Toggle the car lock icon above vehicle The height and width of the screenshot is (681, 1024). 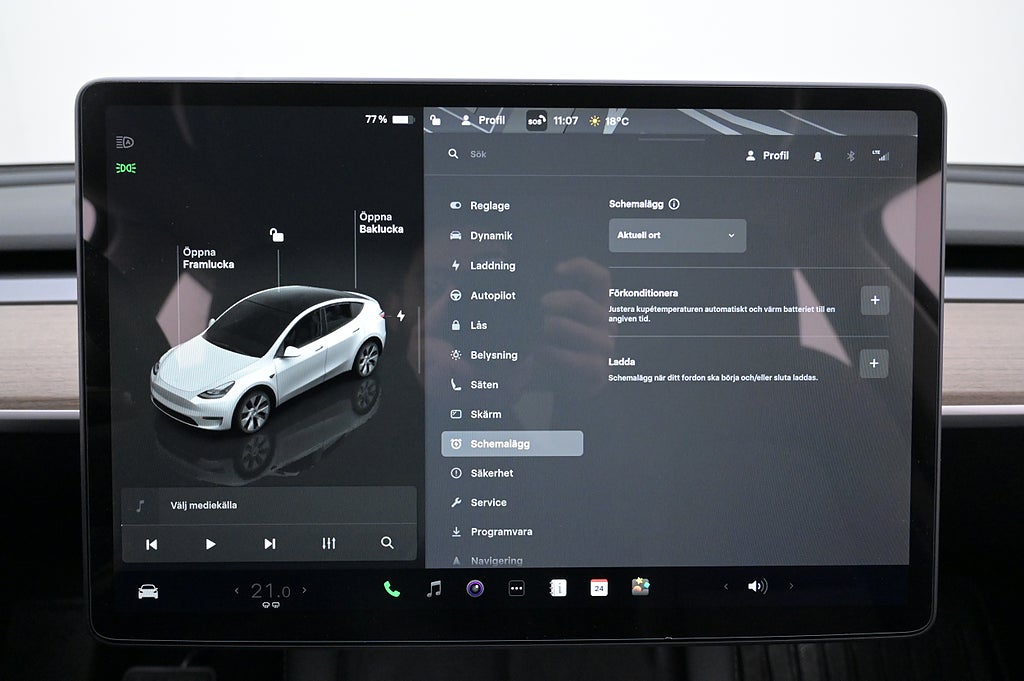click(277, 235)
